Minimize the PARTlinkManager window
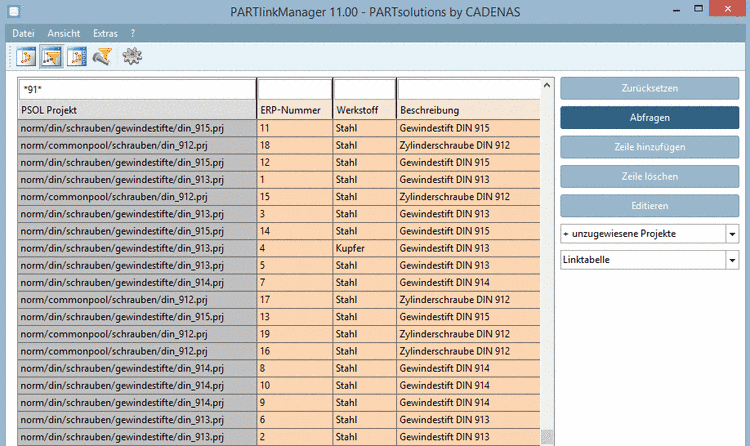Viewport: 750px width, 446px height. [x=676, y=10]
